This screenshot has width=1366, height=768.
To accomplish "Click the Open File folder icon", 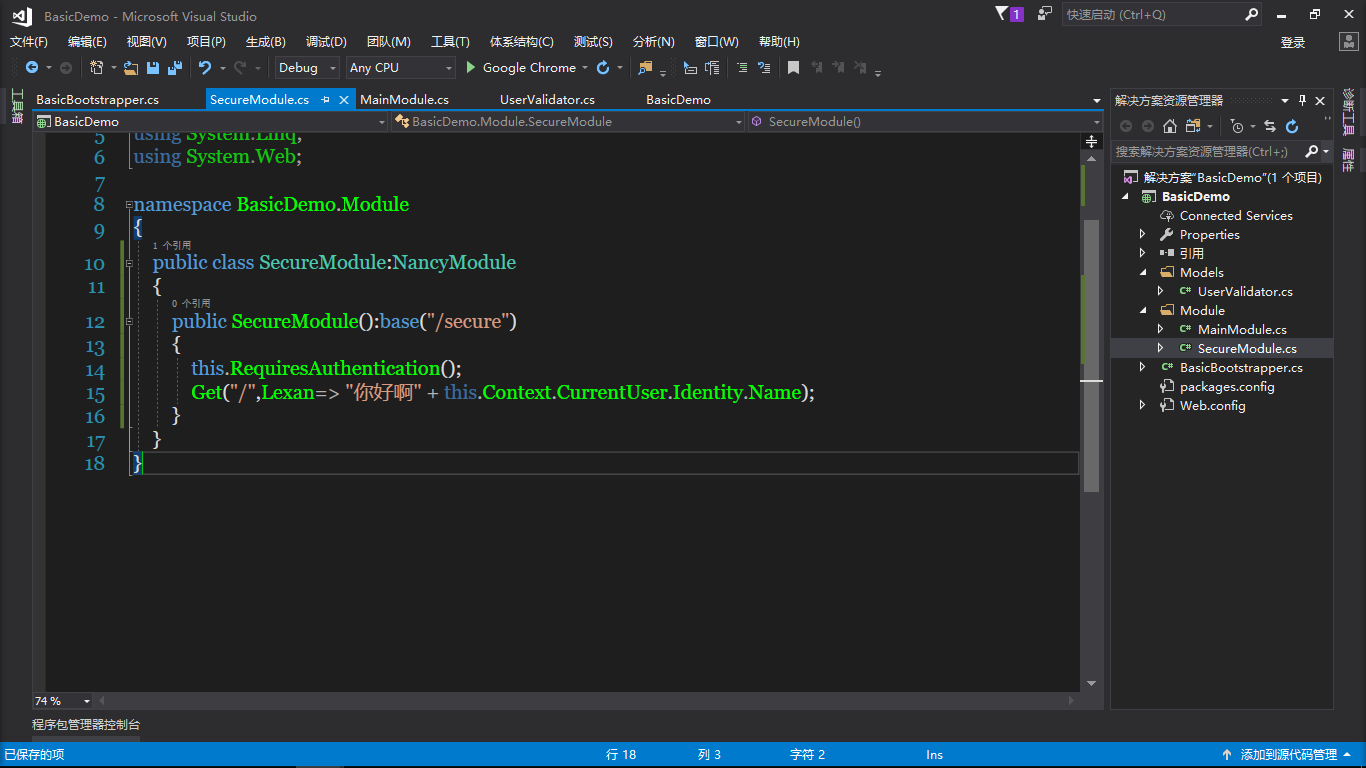I will (131, 68).
